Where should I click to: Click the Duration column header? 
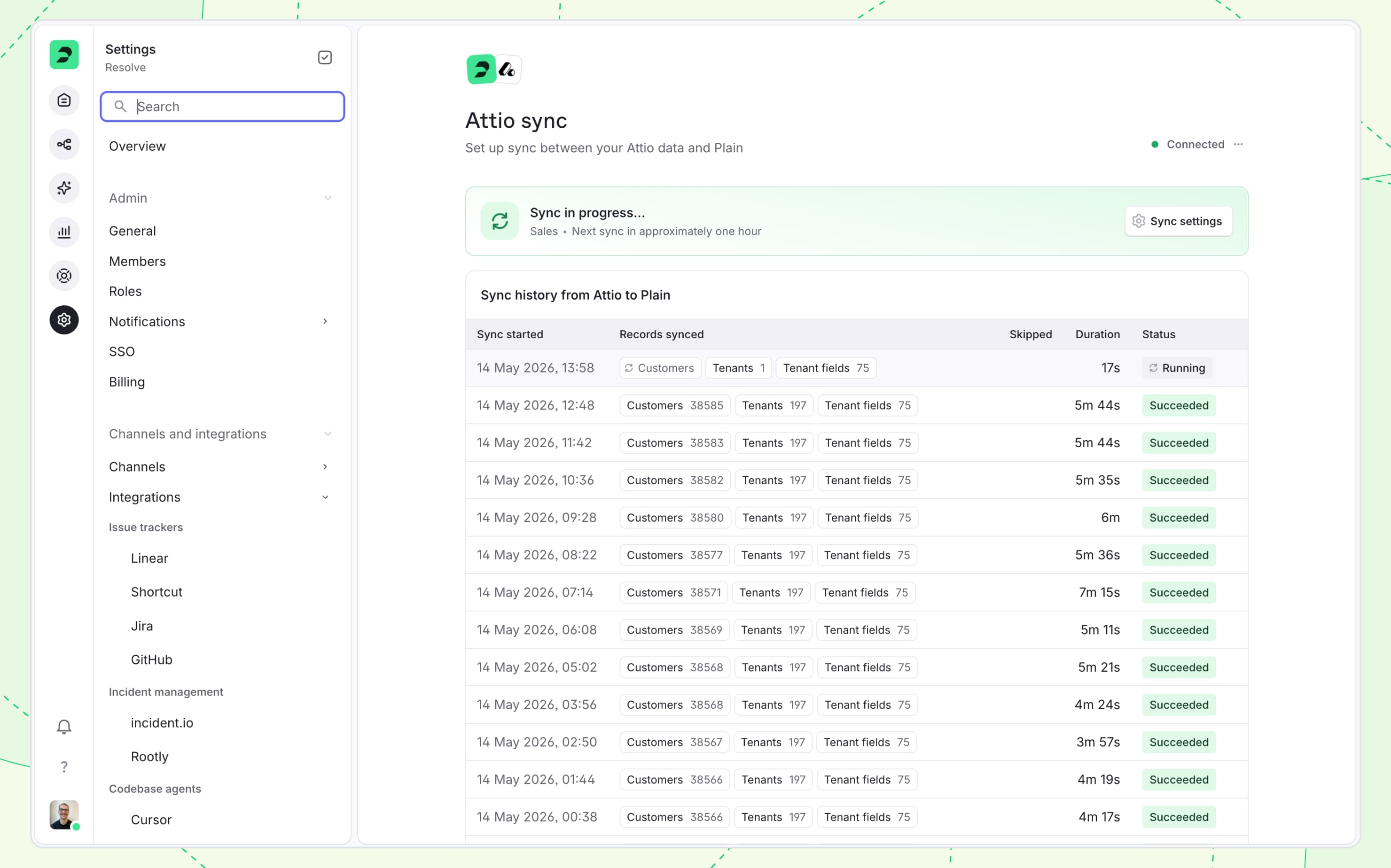1097,334
